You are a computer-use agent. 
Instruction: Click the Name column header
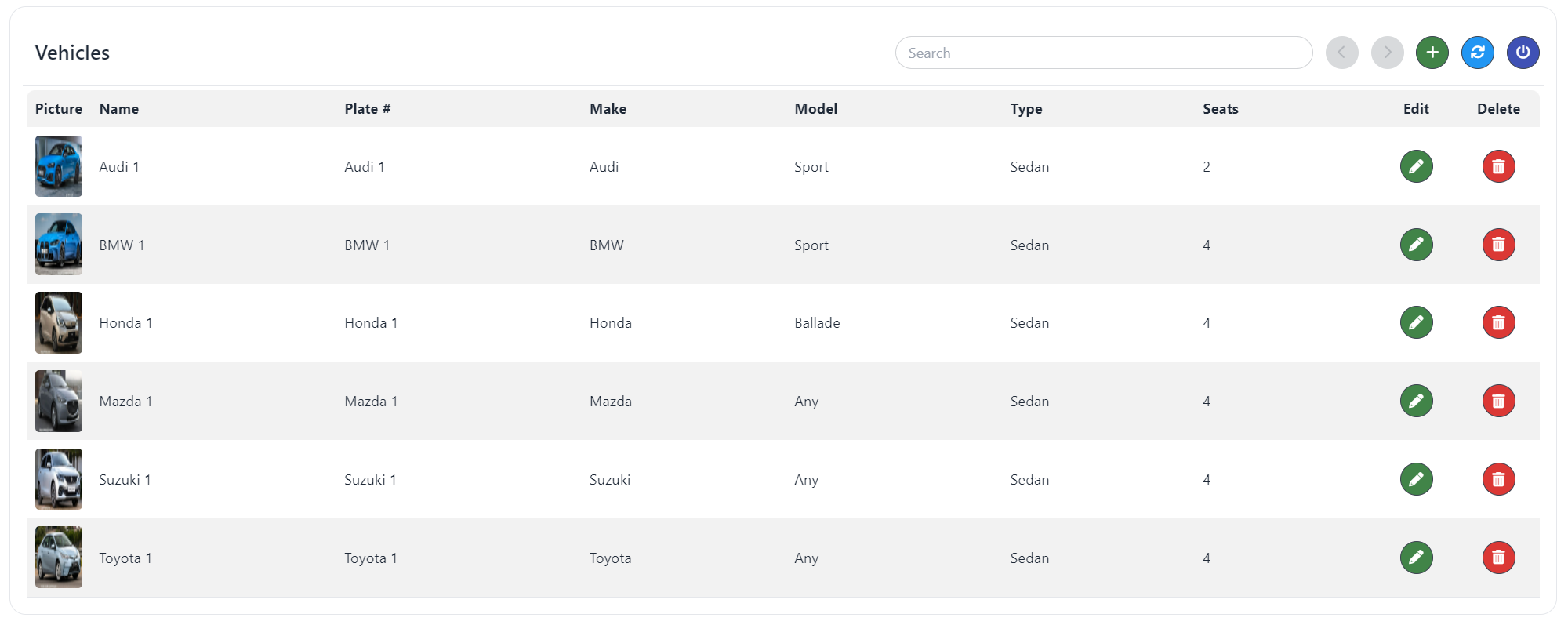coord(119,109)
